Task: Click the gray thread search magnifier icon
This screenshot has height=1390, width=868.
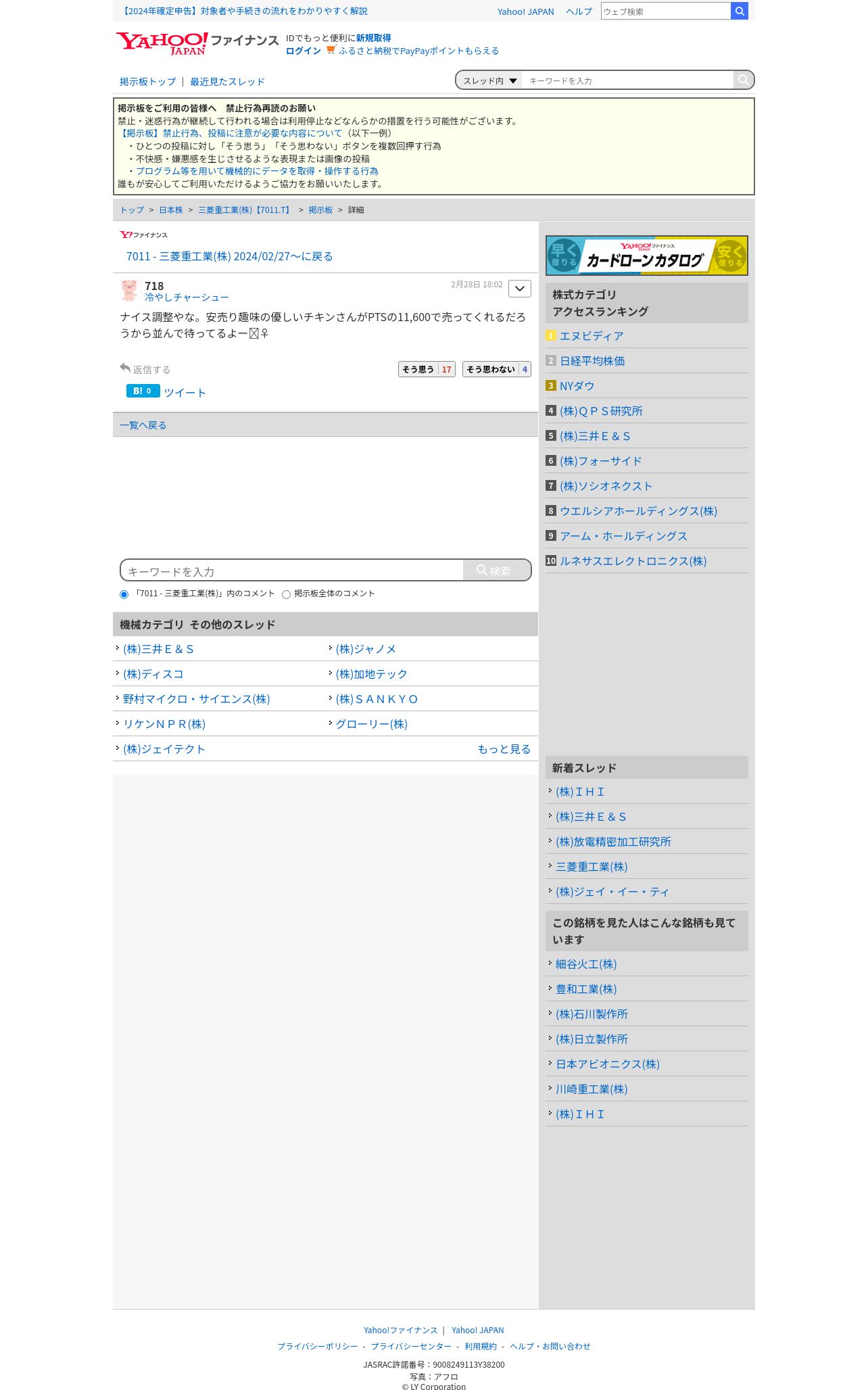Action: click(x=743, y=80)
